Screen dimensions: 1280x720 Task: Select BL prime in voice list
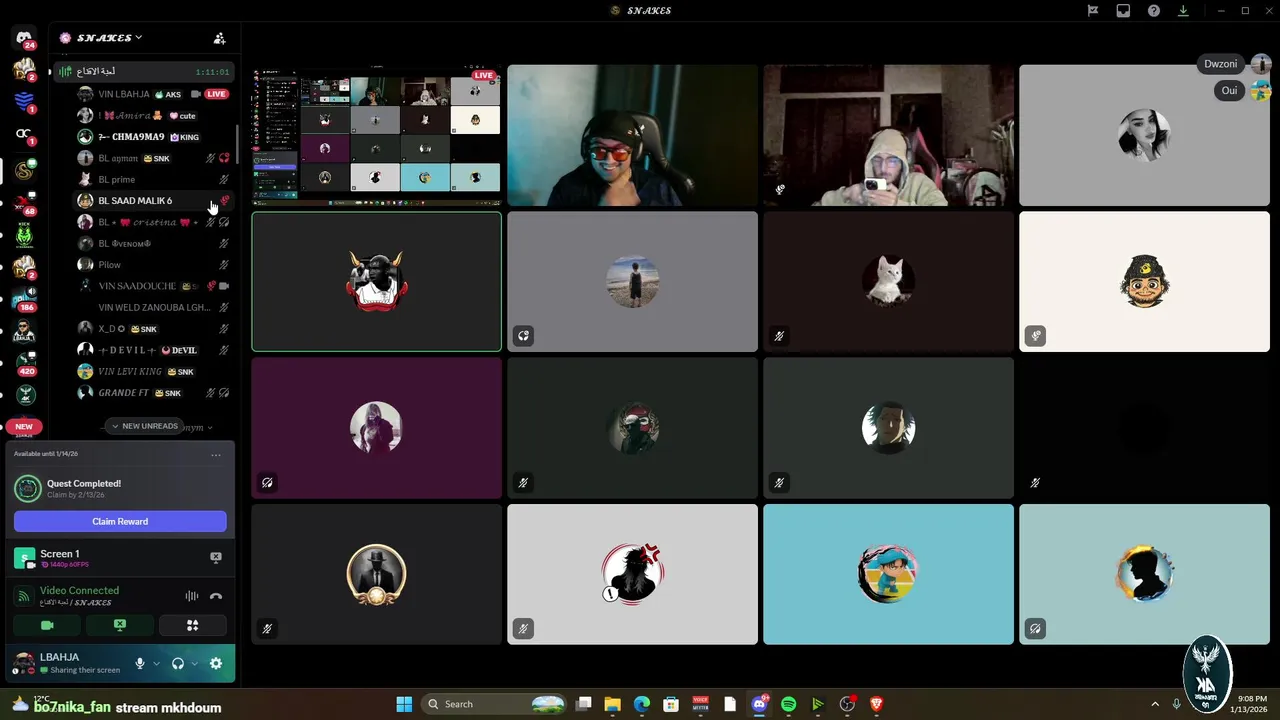point(155,179)
